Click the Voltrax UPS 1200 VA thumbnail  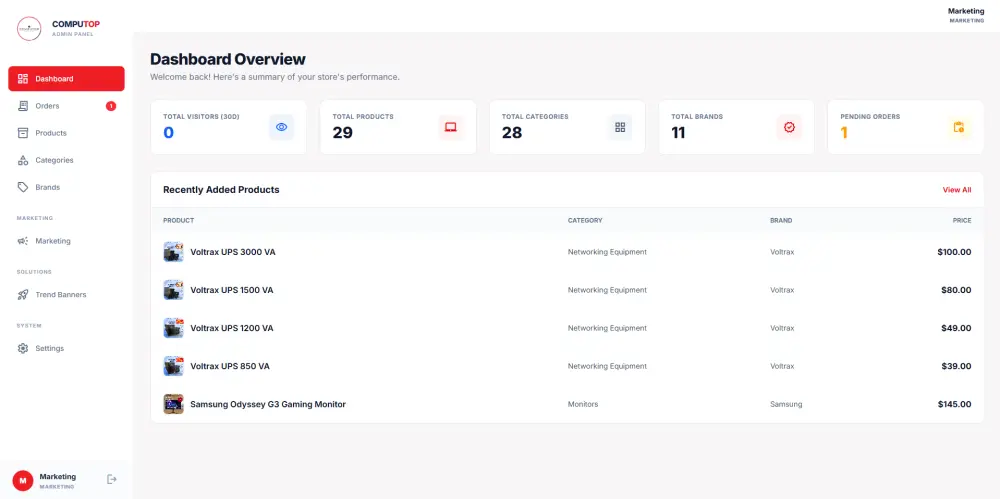[173, 328]
